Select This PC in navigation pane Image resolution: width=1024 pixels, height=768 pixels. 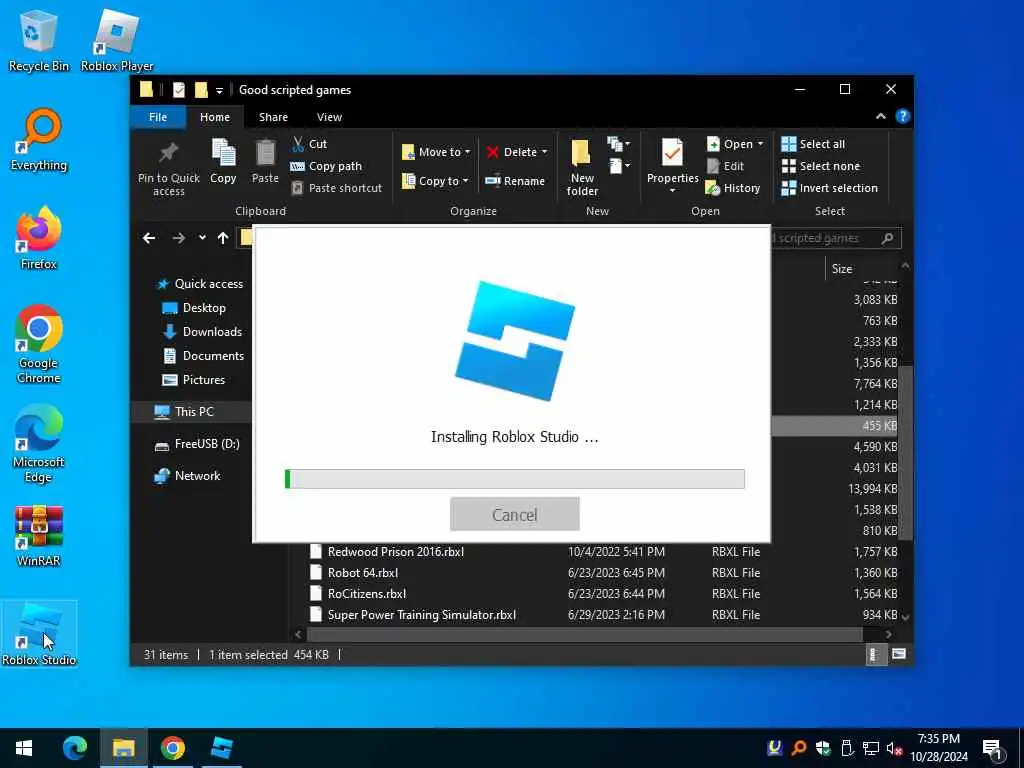[191, 411]
